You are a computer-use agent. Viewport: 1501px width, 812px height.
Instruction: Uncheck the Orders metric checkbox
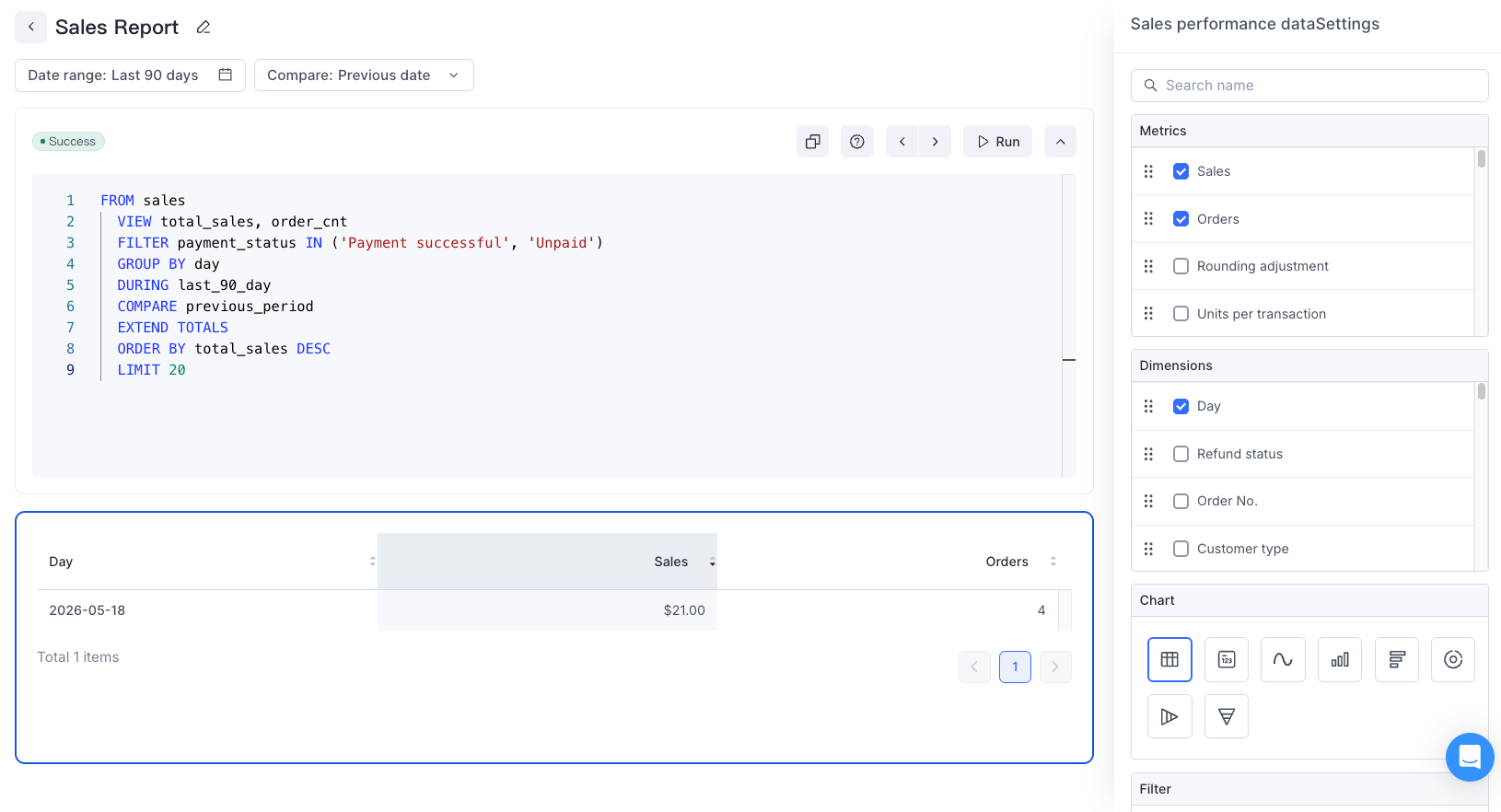[1181, 219]
